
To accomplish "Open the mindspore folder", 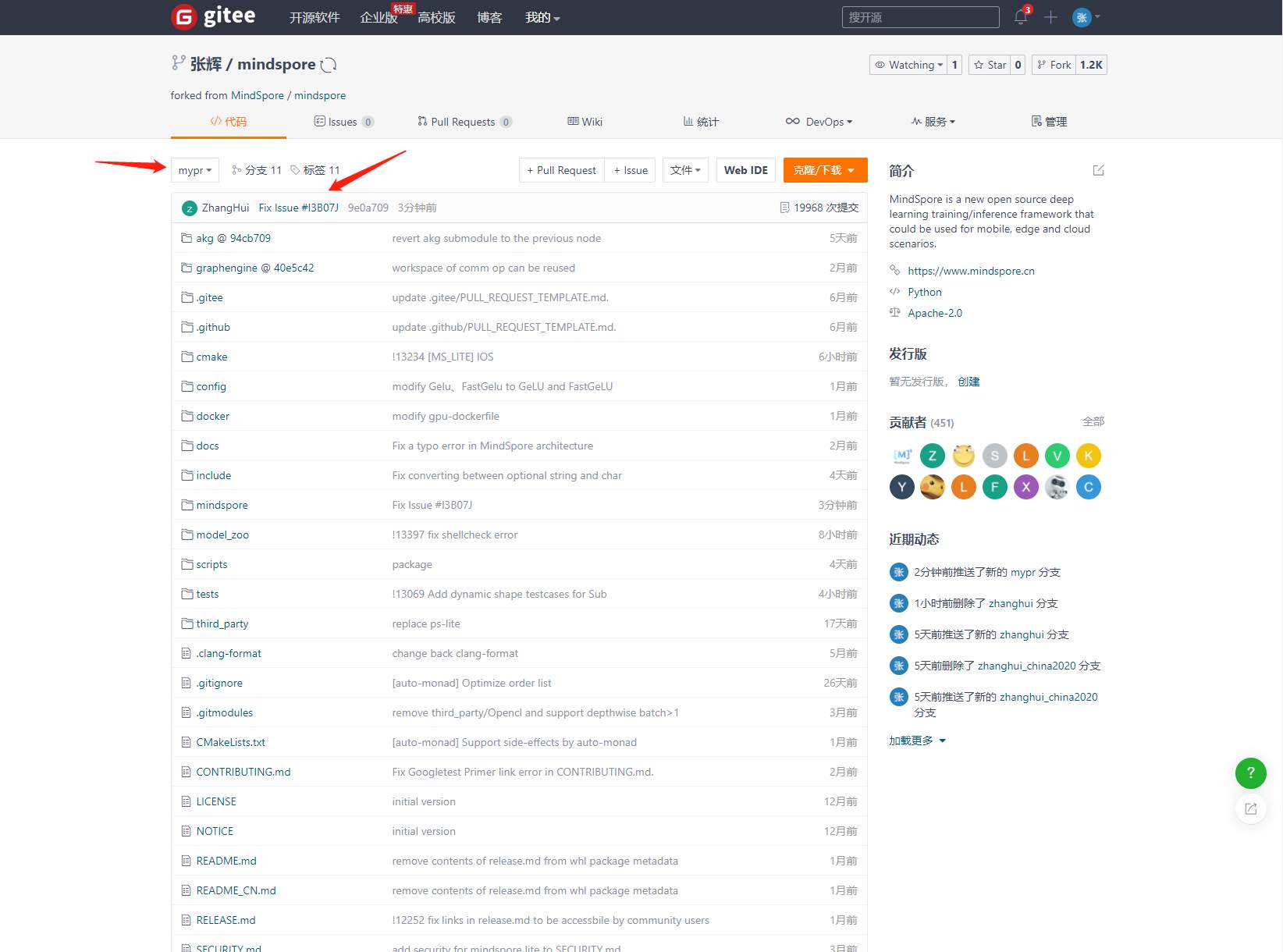I will (222, 505).
